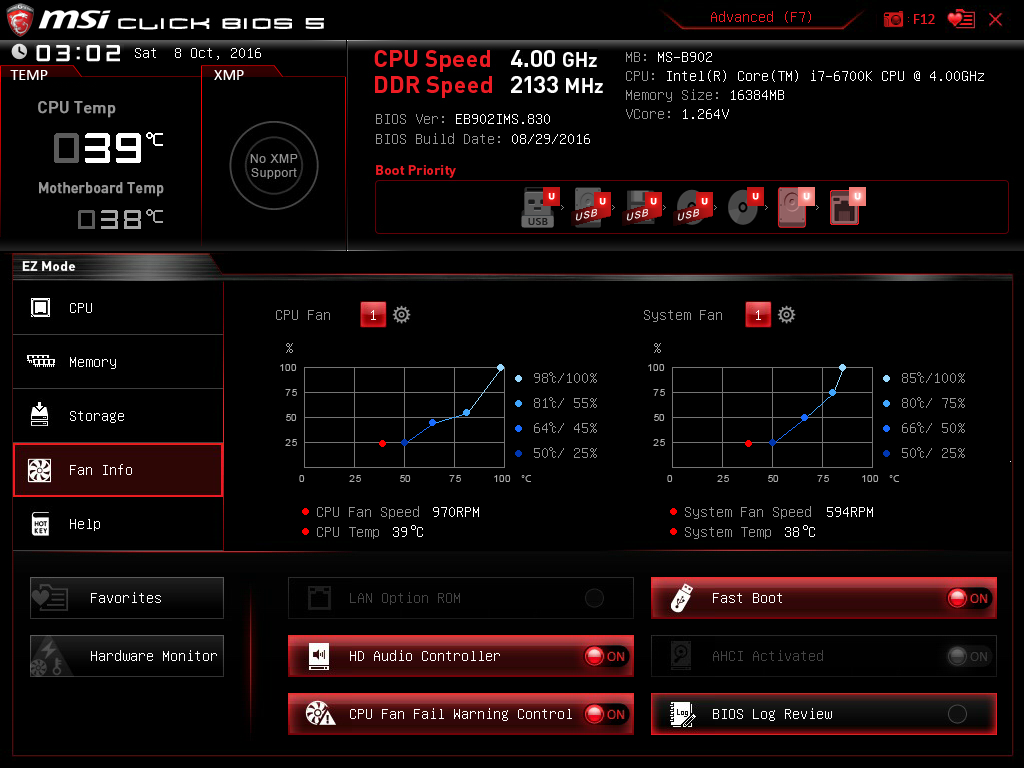Click the date Sat 8 Oct, 2016
Image resolution: width=1024 pixels, height=768 pixels.
[198, 54]
